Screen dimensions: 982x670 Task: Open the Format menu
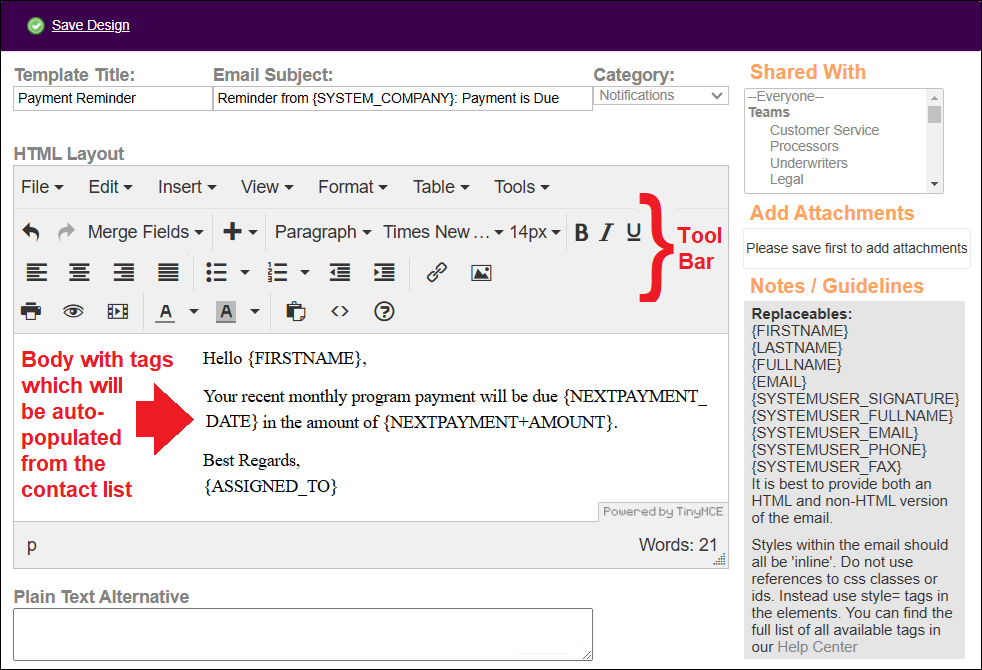[353, 187]
